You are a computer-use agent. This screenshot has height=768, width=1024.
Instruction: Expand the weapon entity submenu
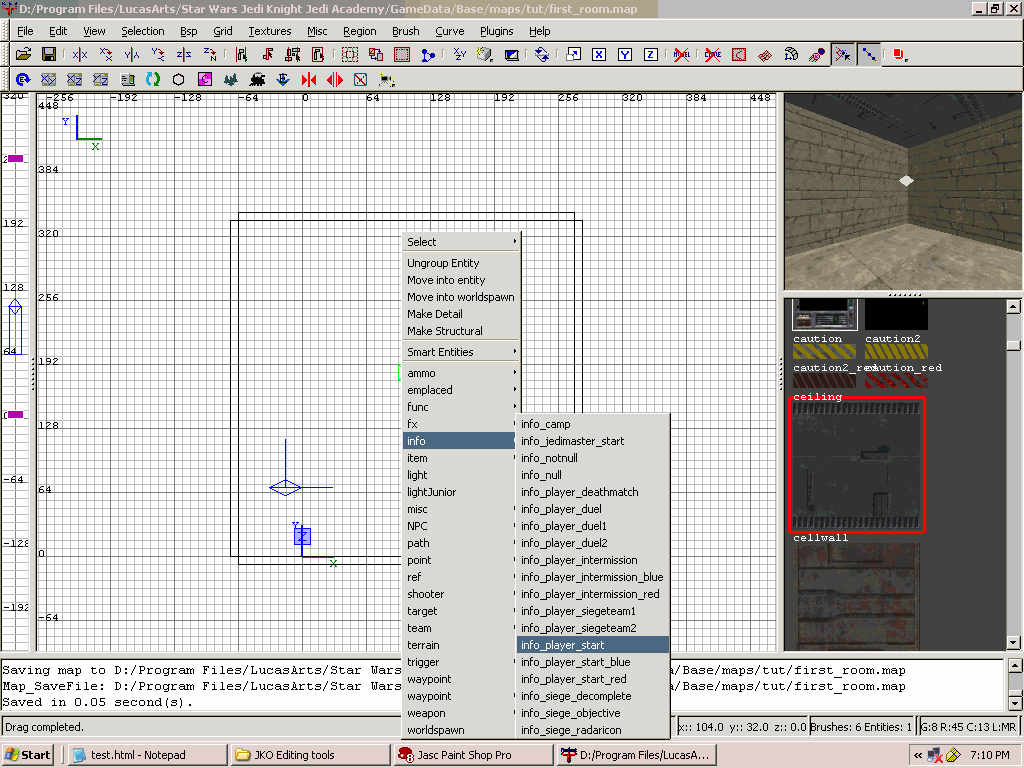coord(460,713)
